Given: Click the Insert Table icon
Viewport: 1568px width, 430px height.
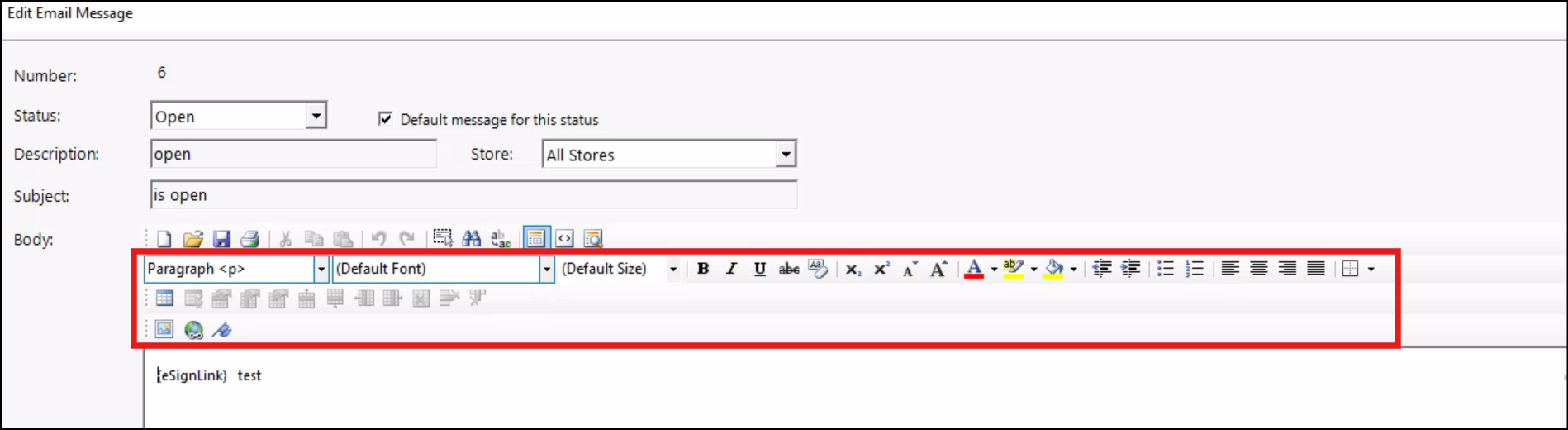Looking at the screenshot, I should (164, 299).
